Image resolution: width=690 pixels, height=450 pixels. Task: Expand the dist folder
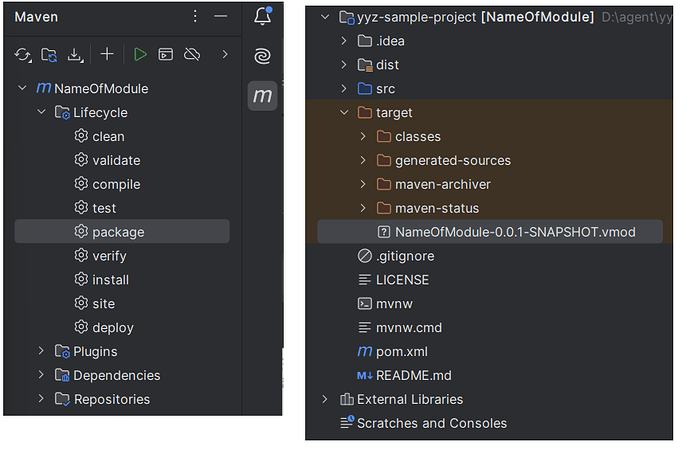[344, 65]
